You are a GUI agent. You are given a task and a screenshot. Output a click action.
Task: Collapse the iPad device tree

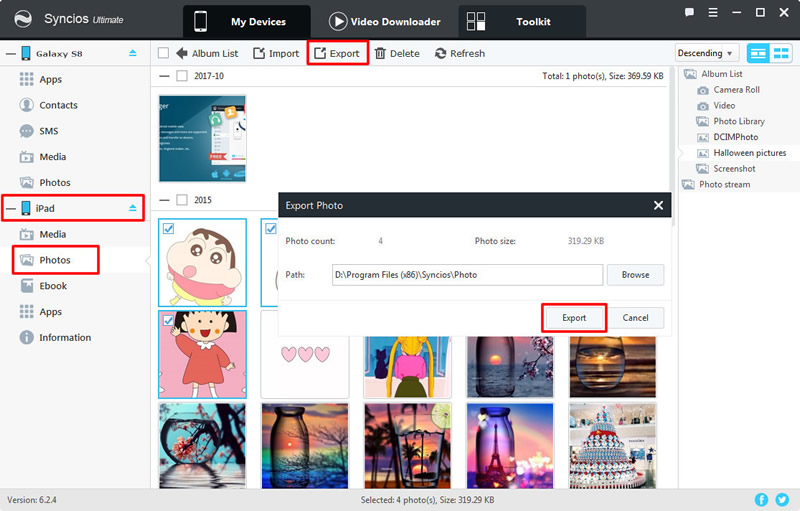(11, 209)
